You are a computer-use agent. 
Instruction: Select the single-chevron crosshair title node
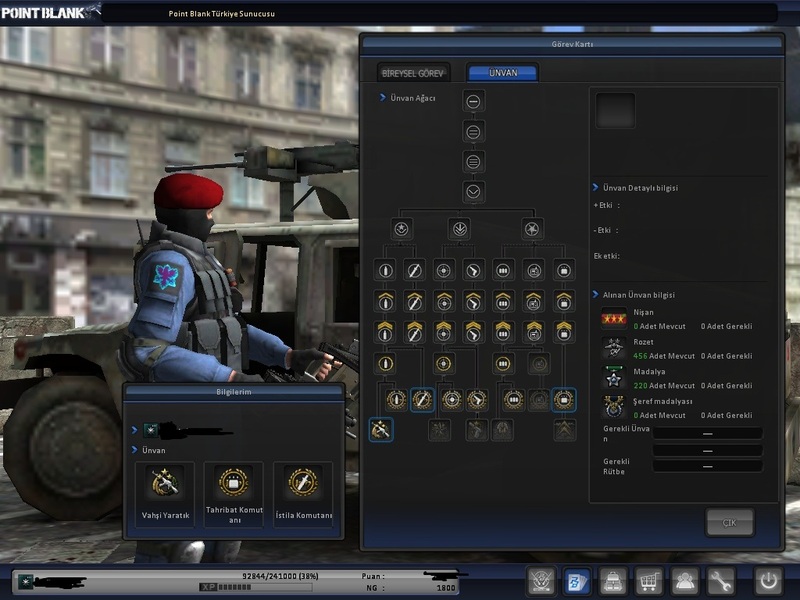pos(444,302)
